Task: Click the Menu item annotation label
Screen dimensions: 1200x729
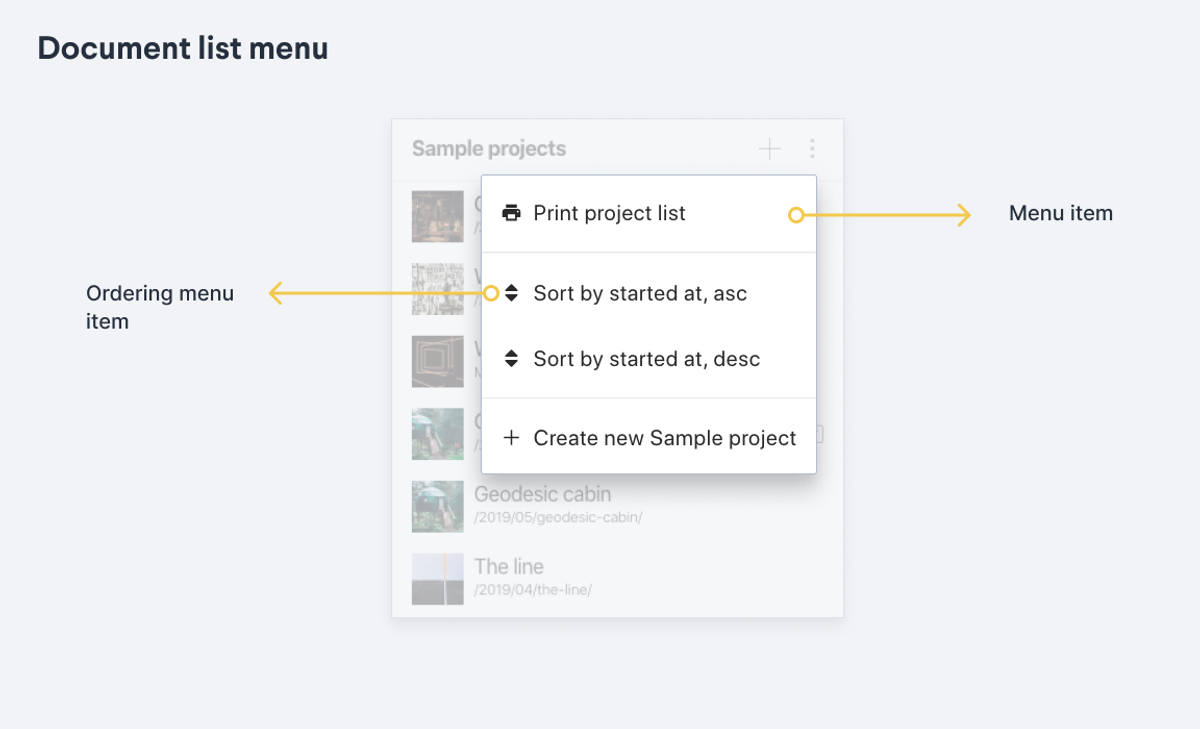Action: coord(1061,213)
